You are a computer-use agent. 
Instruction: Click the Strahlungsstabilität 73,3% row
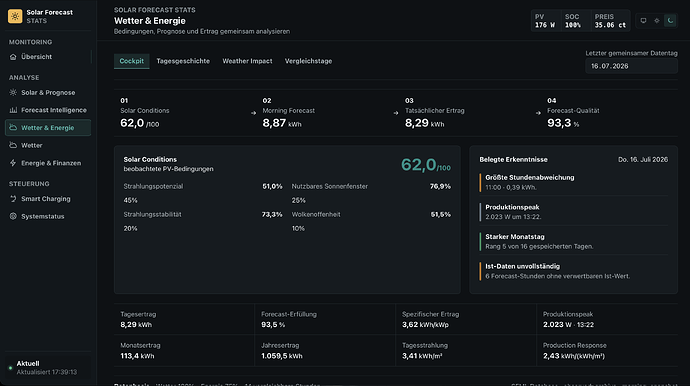pos(203,215)
